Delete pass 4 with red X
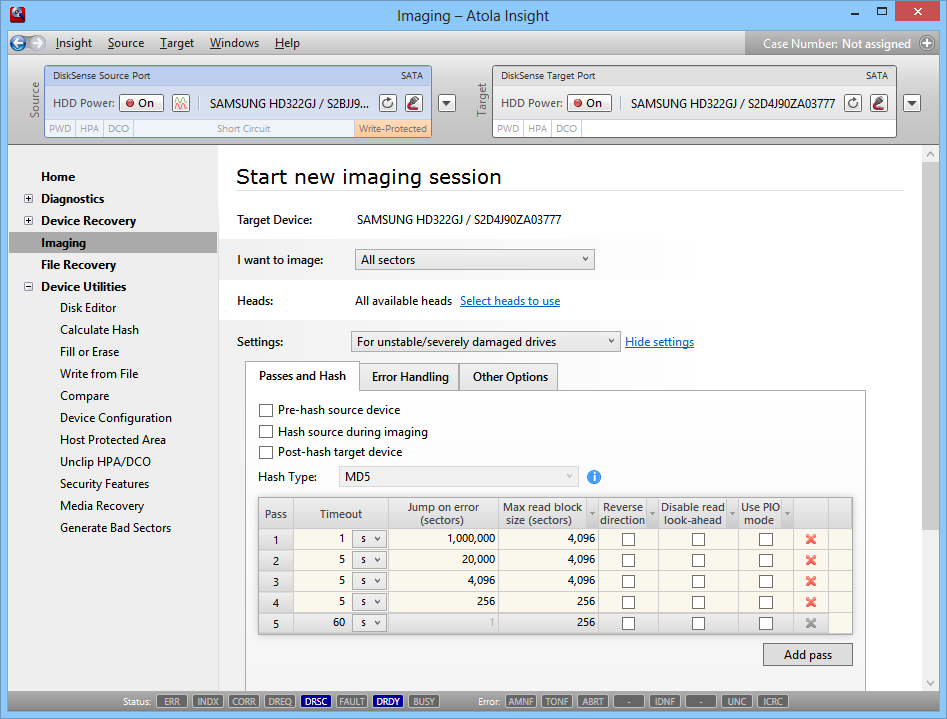Screen dimensions: 947x719 pos(811,602)
